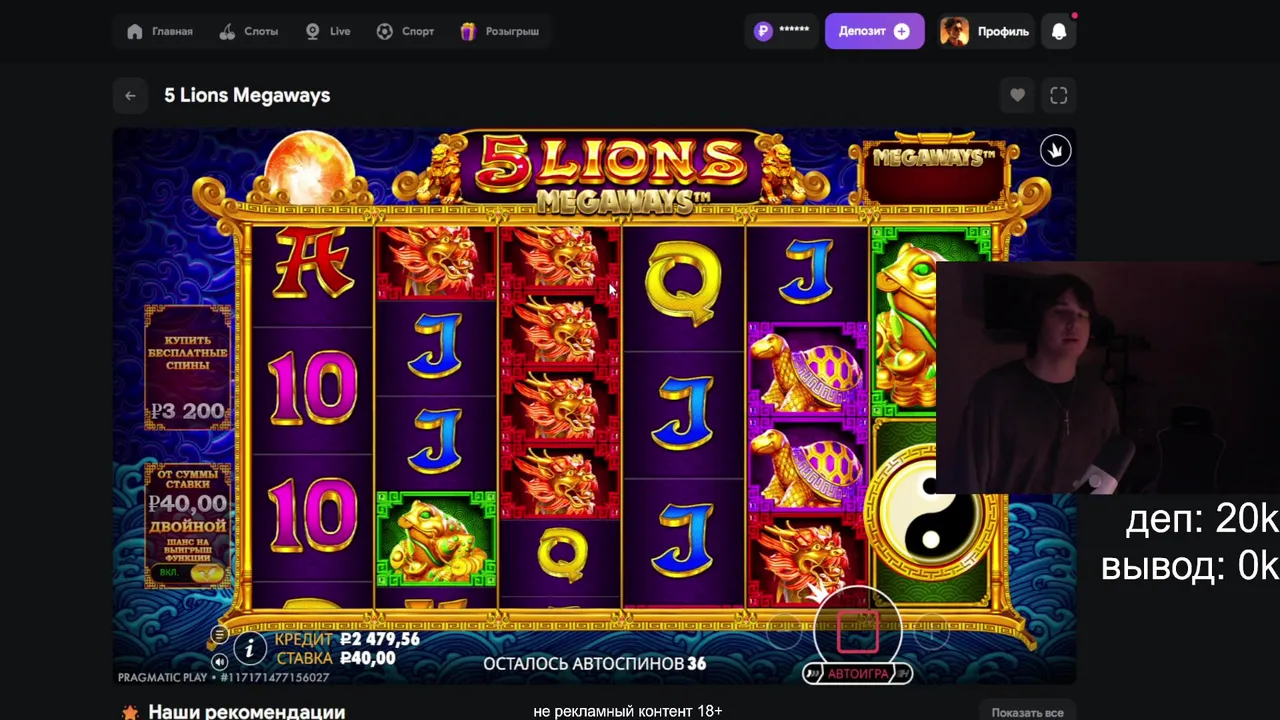
Task: Increase bet with the plus button
Action: tap(932, 630)
